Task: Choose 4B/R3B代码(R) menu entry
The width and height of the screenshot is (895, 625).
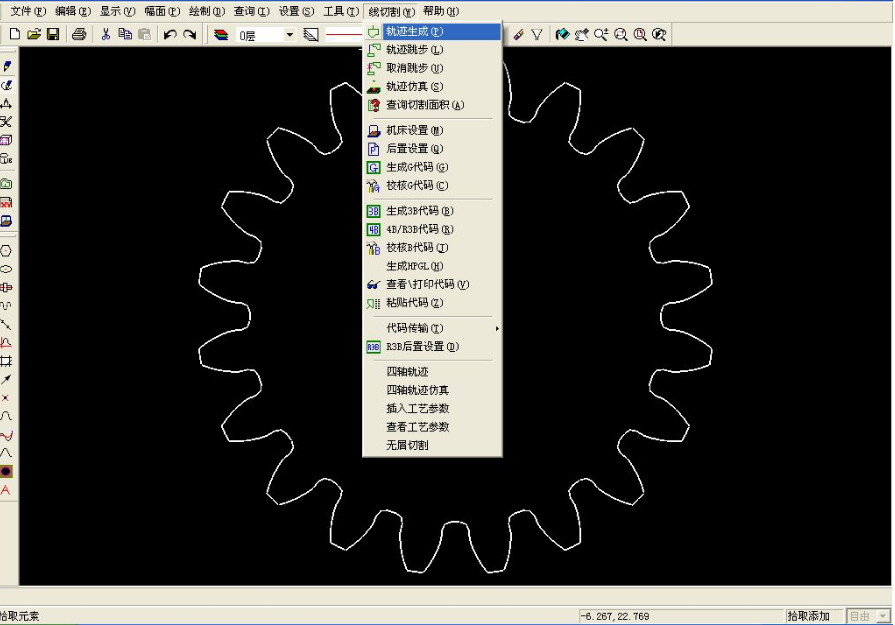Action: click(x=432, y=229)
